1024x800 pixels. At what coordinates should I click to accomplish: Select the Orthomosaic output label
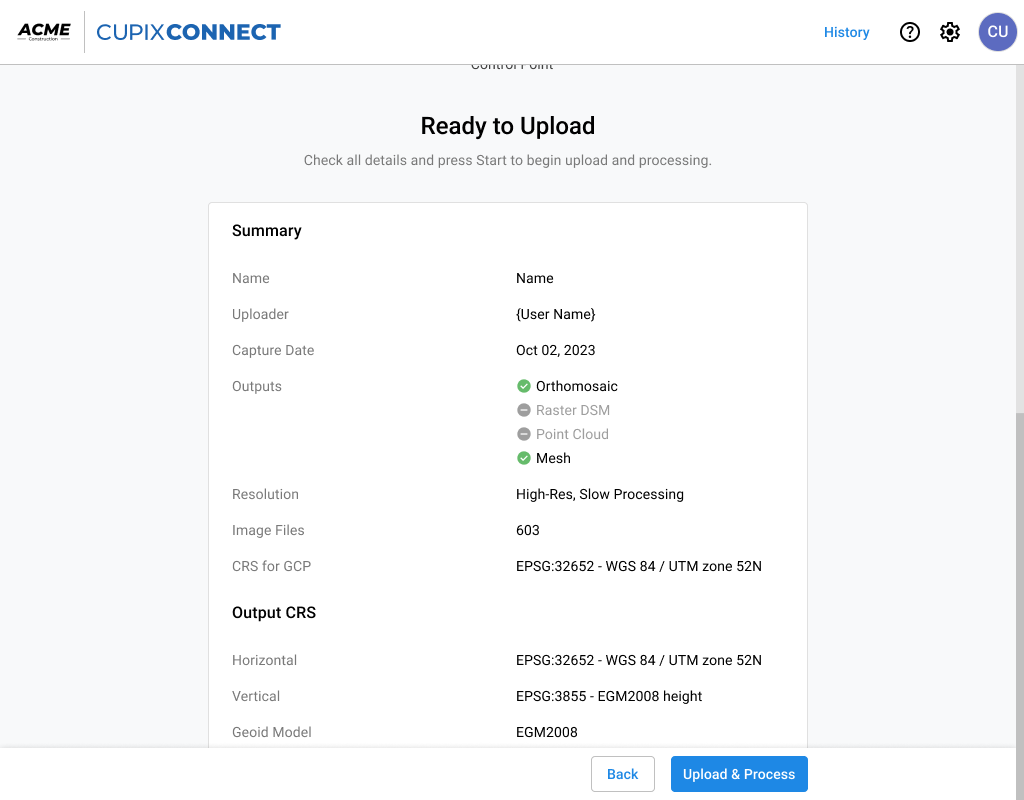577,386
